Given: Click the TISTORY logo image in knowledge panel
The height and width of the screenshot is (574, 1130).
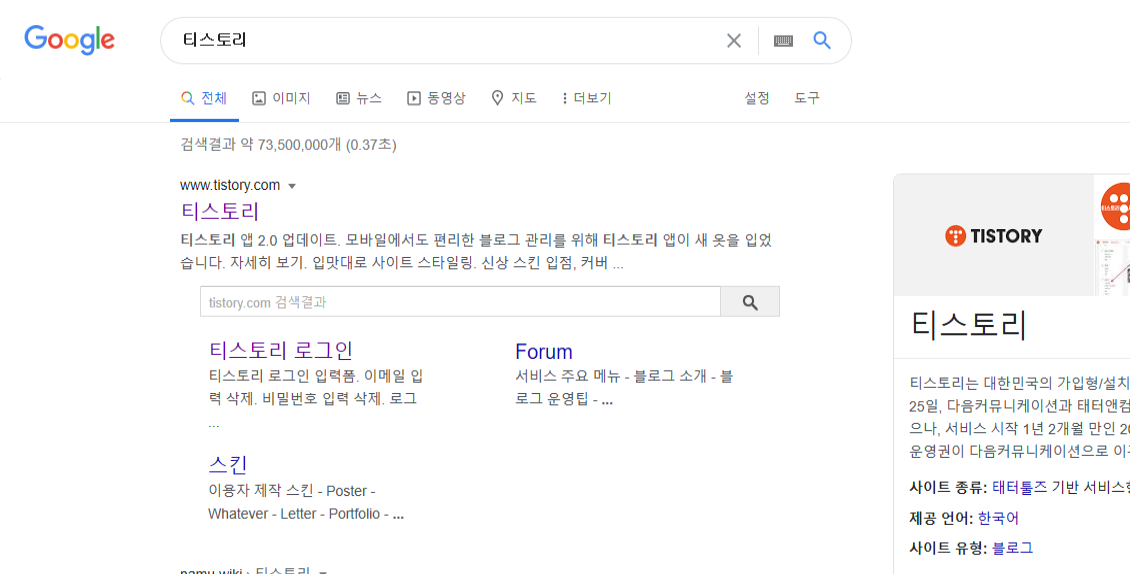Looking at the screenshot, I should [x=993, y=236].
